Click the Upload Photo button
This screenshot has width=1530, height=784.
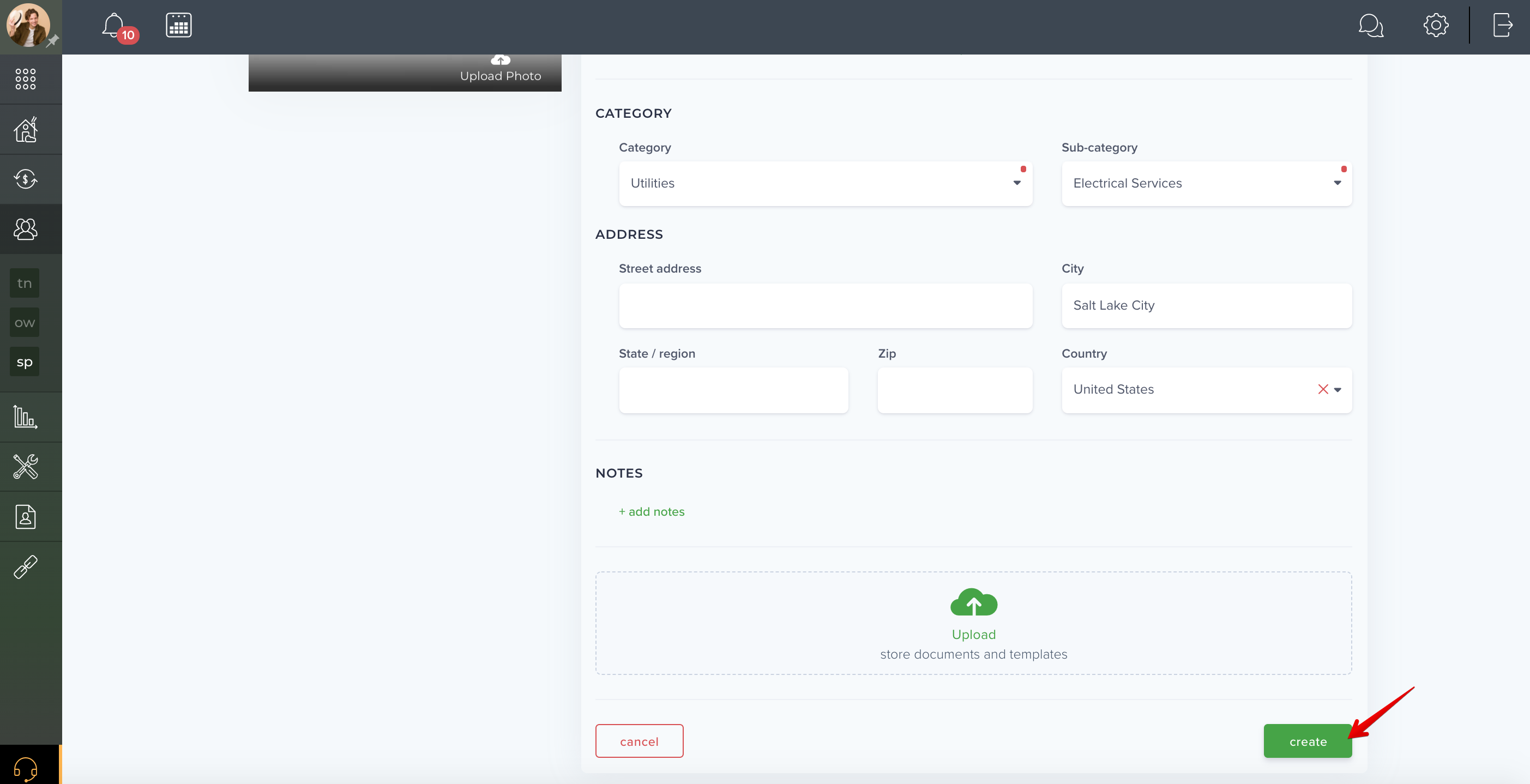[500, 69]
